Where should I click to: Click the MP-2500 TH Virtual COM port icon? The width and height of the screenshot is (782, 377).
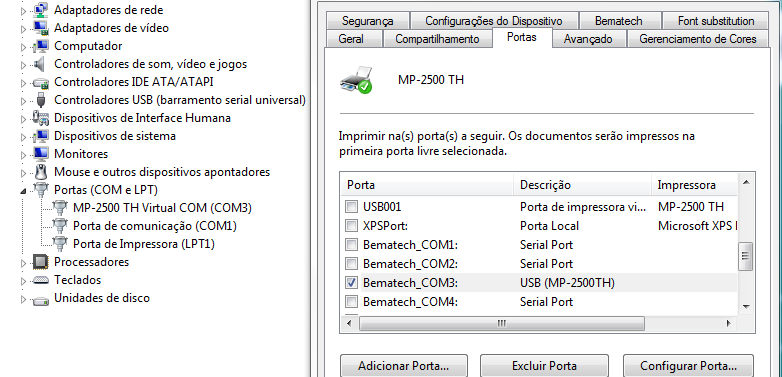tap(60, 208)
